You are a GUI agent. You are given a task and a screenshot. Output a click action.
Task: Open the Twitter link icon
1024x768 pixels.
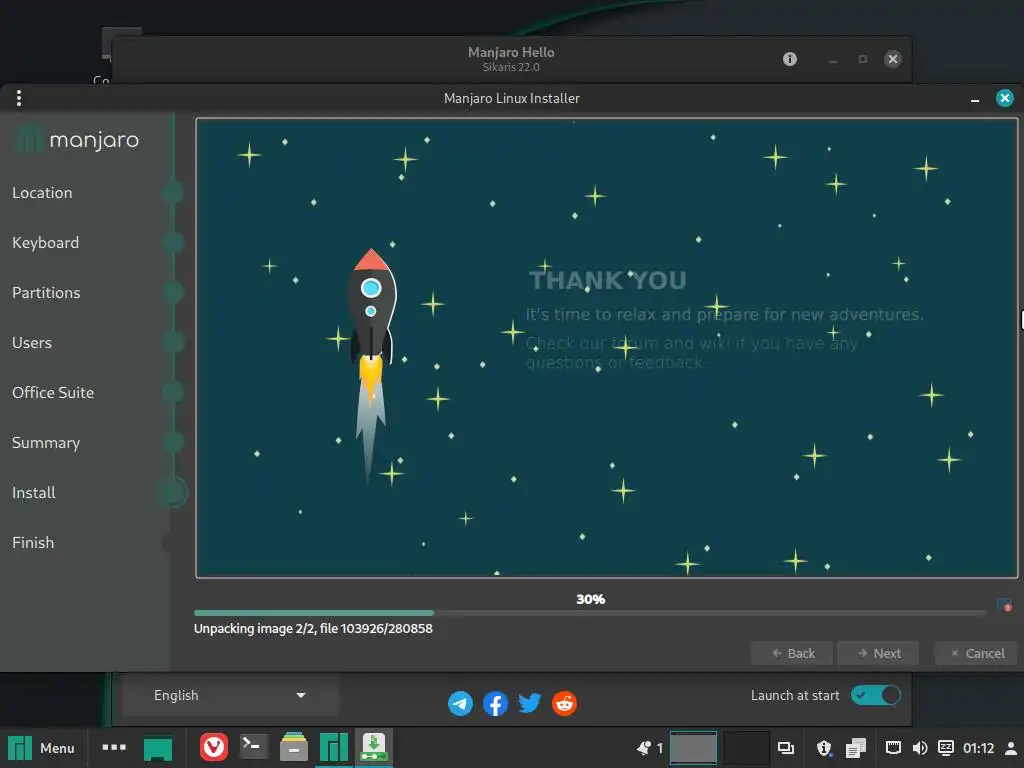(x=530, y=703)
